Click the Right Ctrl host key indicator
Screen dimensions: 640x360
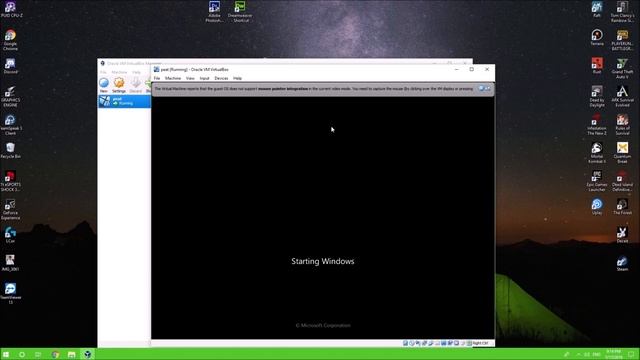click(x=480, y=343)
